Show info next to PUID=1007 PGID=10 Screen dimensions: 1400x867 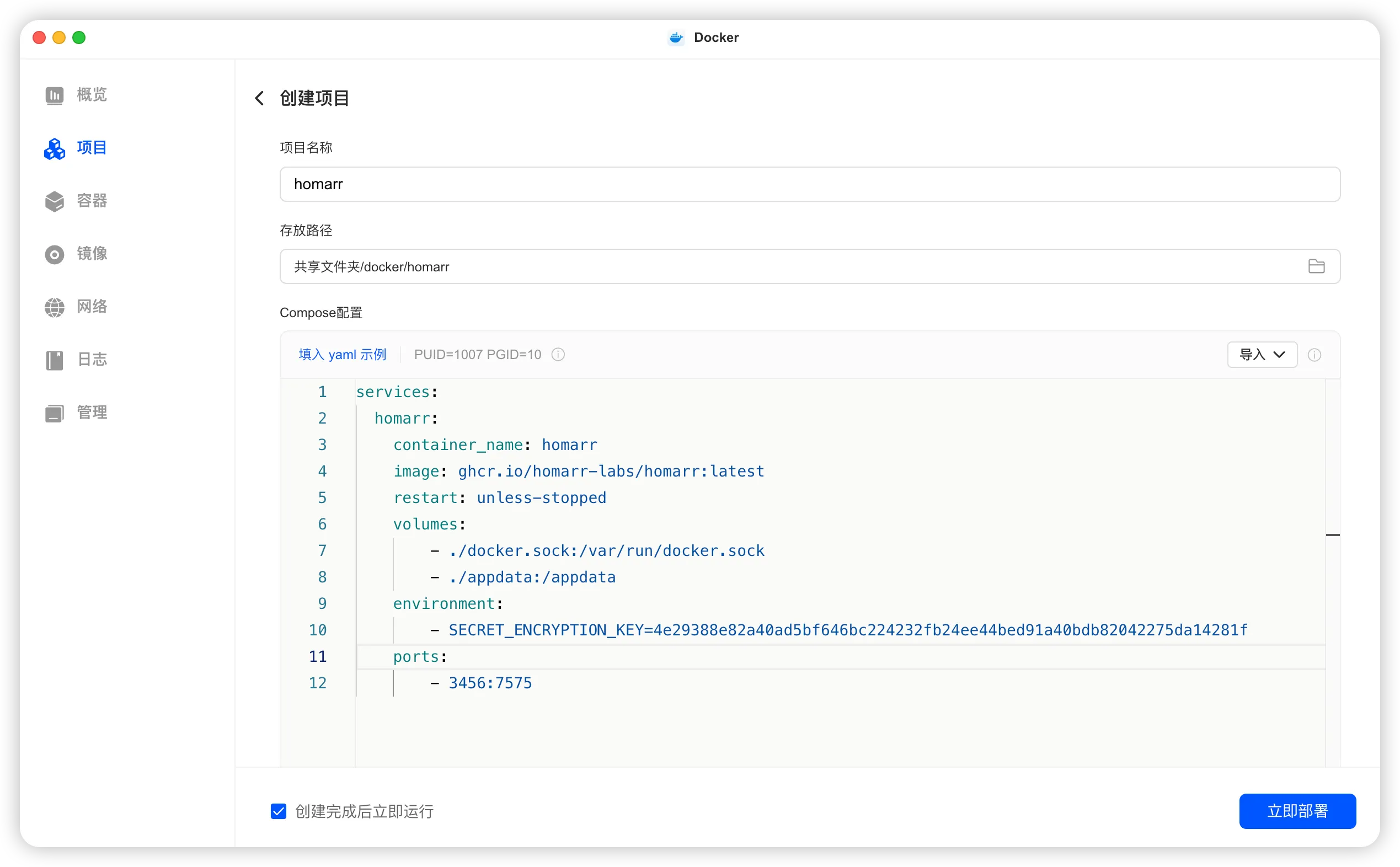click(558, 355)
